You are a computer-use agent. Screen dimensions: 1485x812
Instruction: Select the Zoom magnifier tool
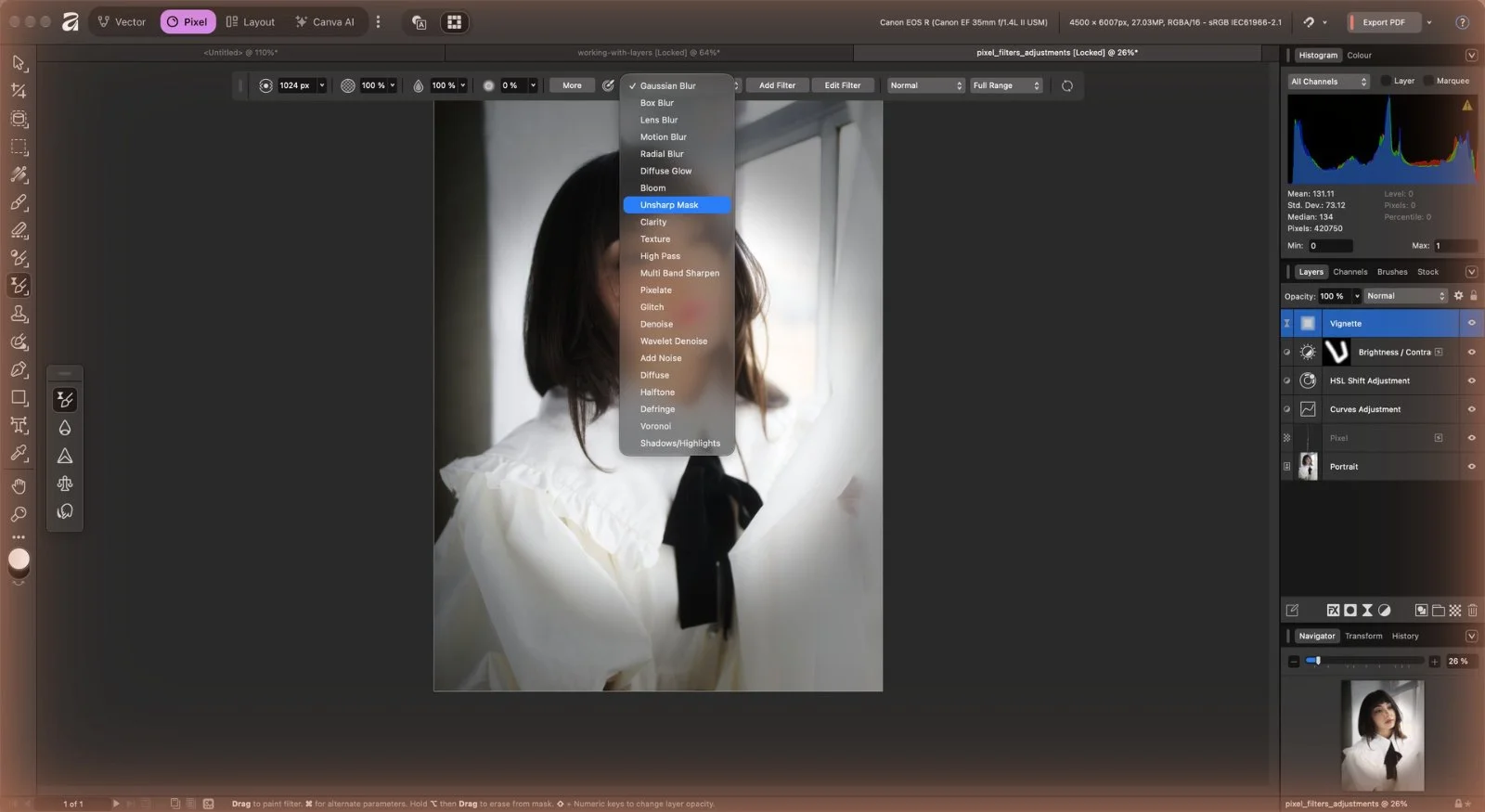(19, 514)
